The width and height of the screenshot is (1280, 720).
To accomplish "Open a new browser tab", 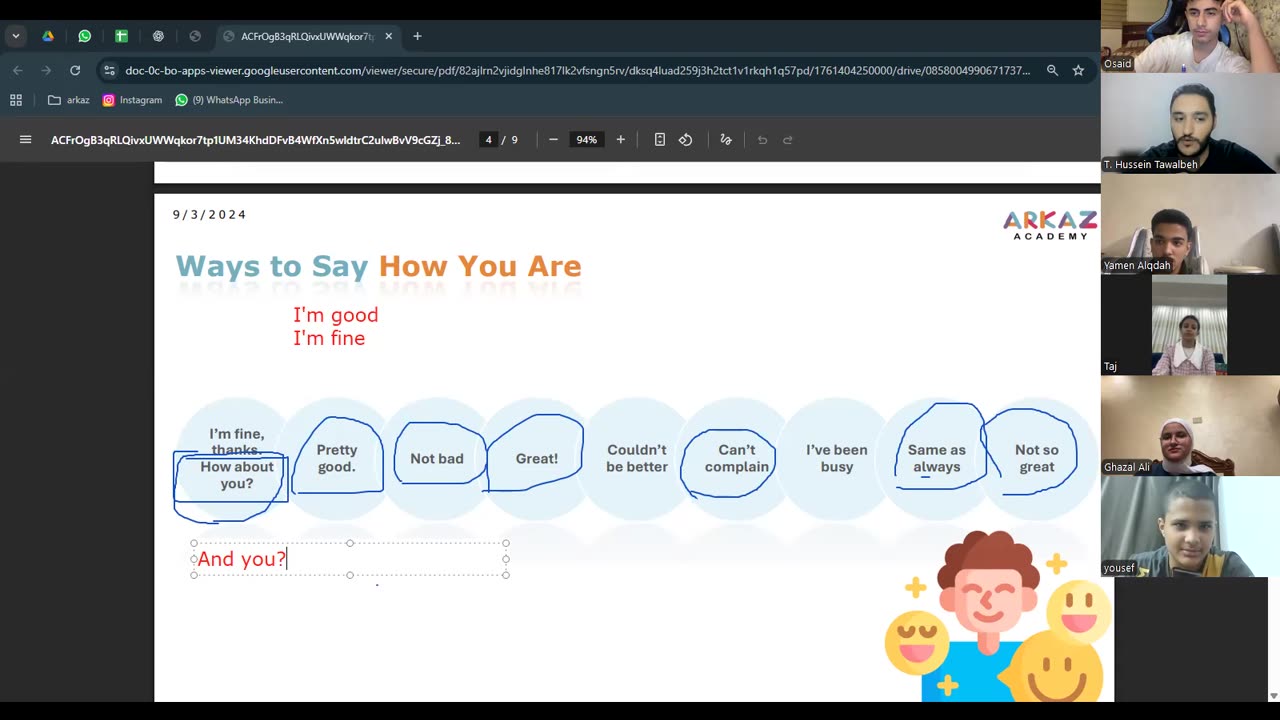I will tap(417, 36).
